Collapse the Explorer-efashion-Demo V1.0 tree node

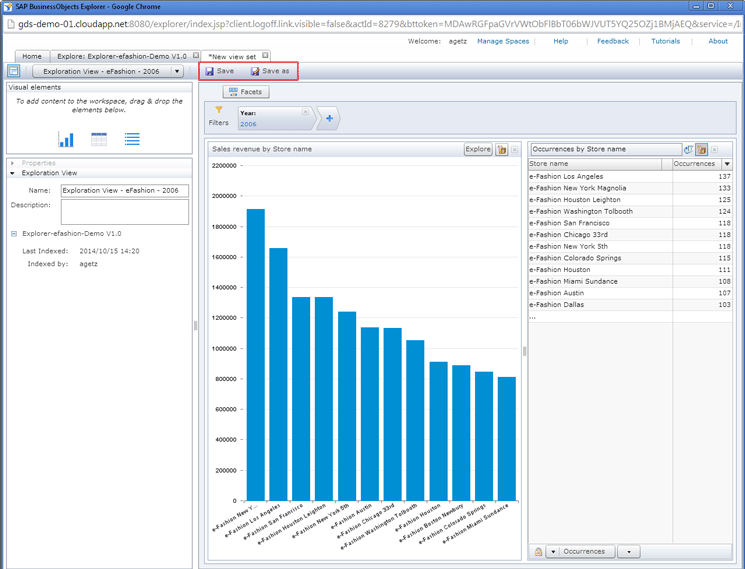click(15, 234)
